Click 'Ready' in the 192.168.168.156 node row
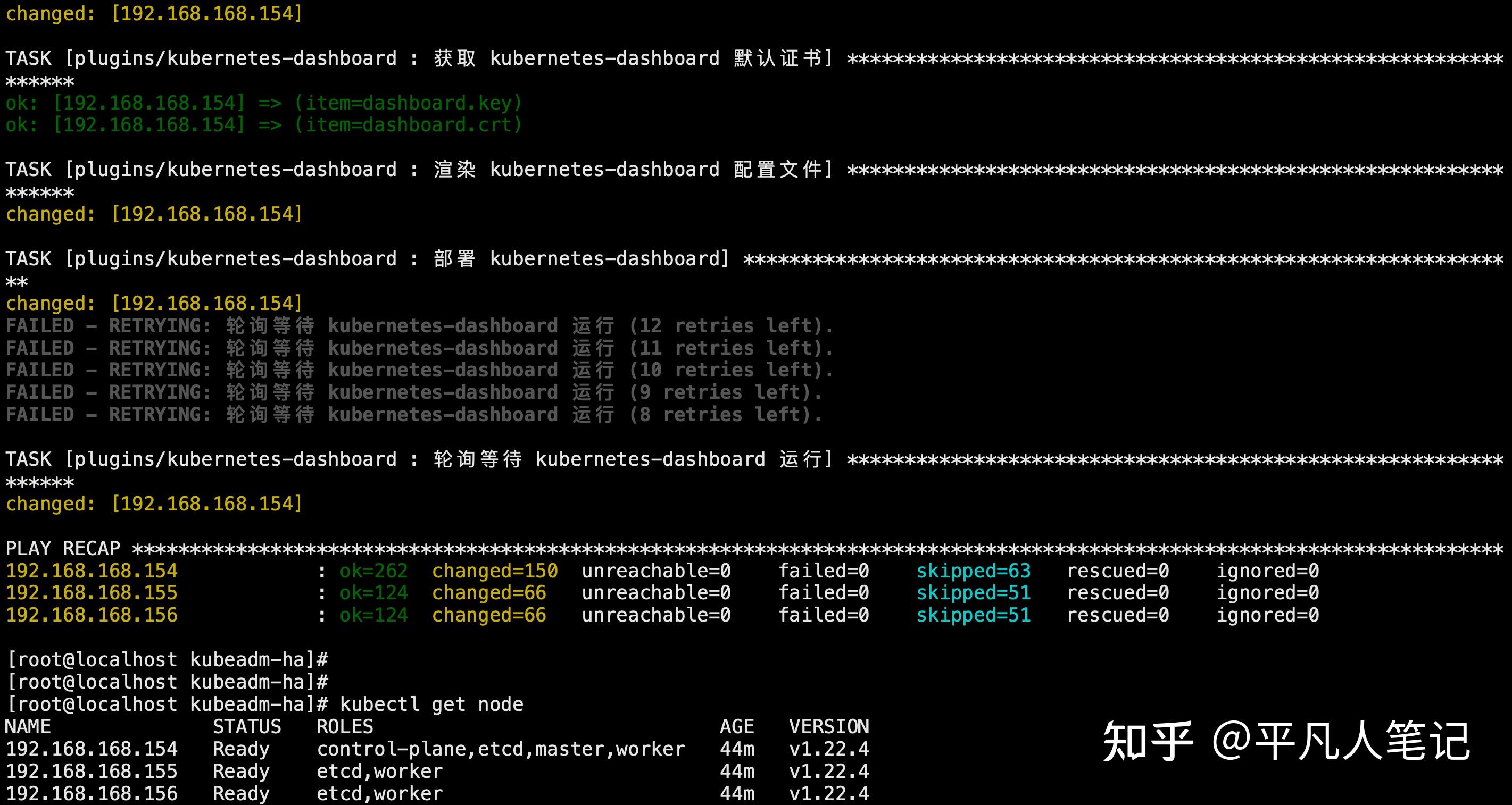Screen dimensions: 1512x805 tap(241, 794)
